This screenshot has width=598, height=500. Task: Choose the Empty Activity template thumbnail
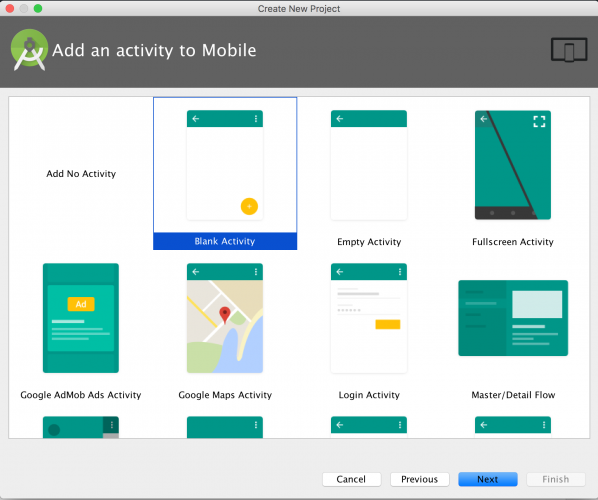pyautogui.click(x=369, y=165)
